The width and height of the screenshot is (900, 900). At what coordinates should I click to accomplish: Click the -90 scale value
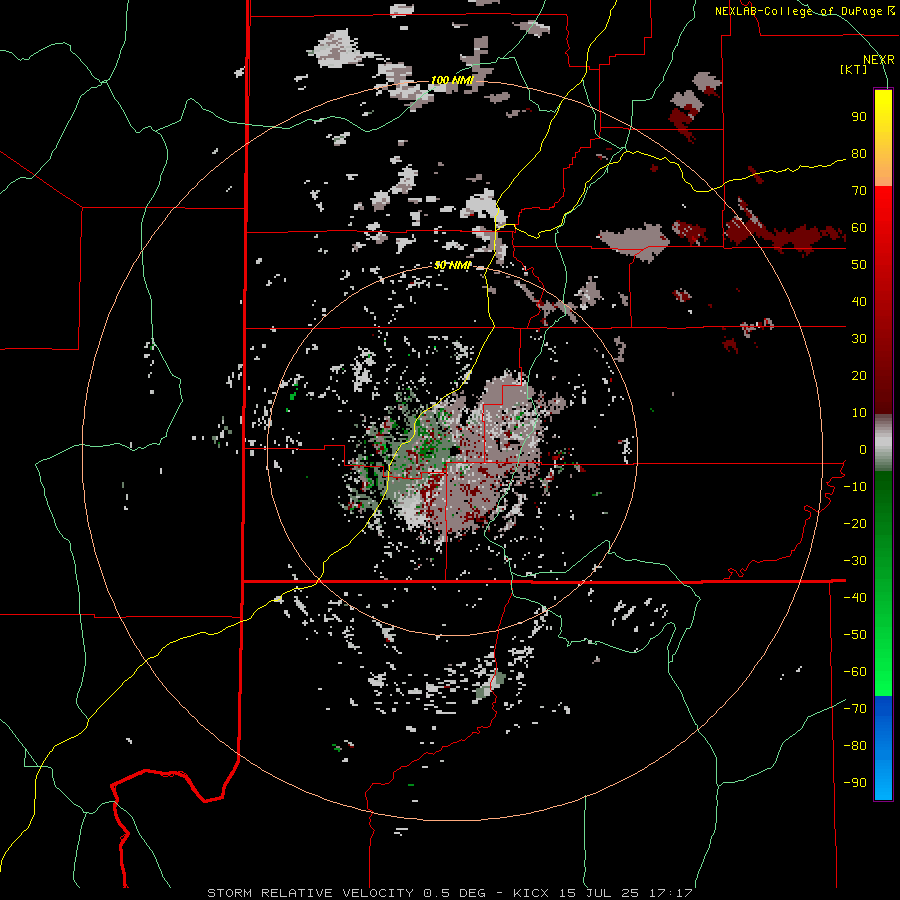(855, 783)
